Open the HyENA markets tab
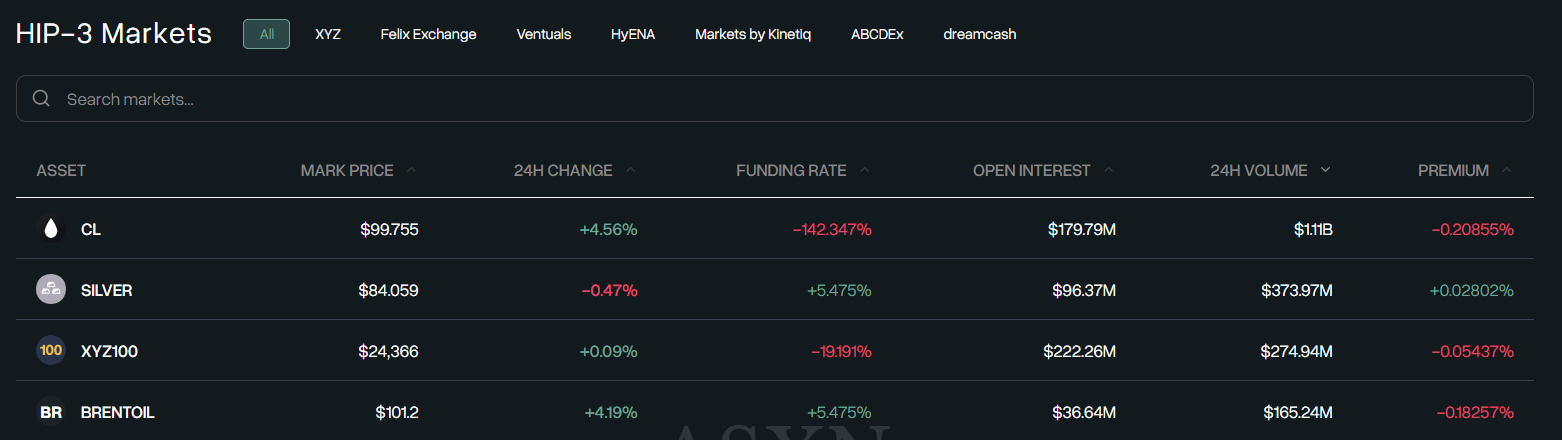This screenshot has width=1562, height=440. pyautogui.click(x=633, y=34)
